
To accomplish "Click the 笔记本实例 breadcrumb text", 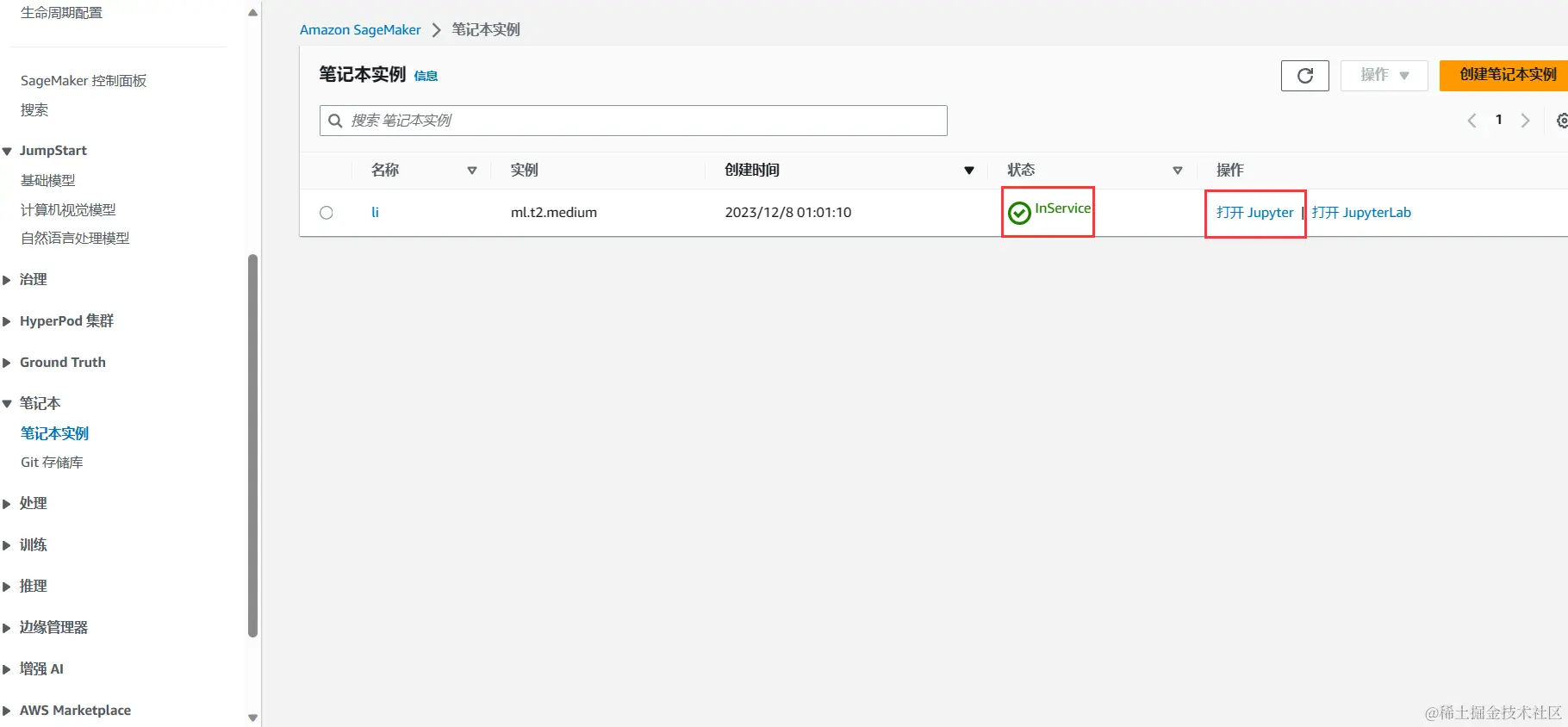I will (x=486, y=30).
